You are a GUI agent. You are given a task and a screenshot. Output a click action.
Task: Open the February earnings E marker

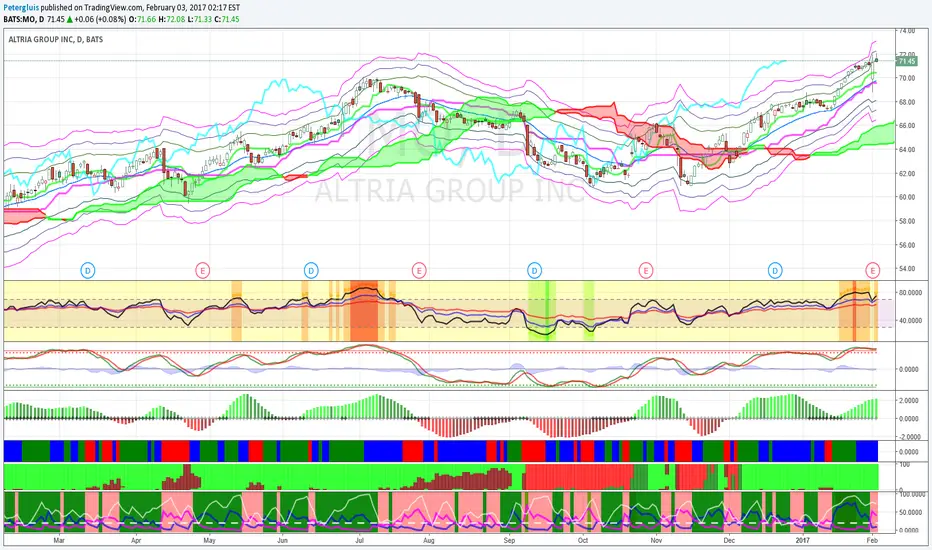coord(873,271)
